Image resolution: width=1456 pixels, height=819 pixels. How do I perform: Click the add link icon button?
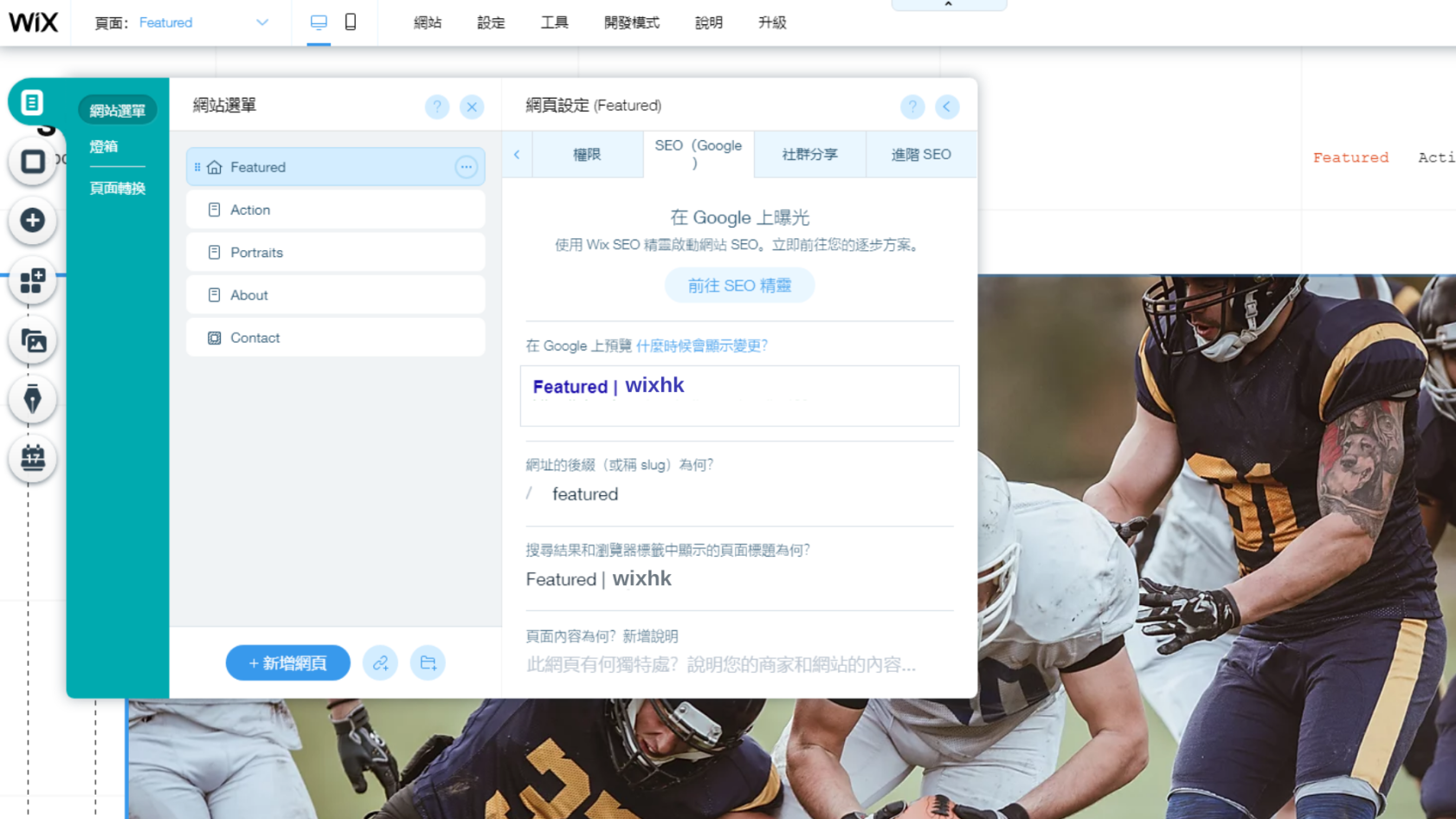(x=380, y=663)
